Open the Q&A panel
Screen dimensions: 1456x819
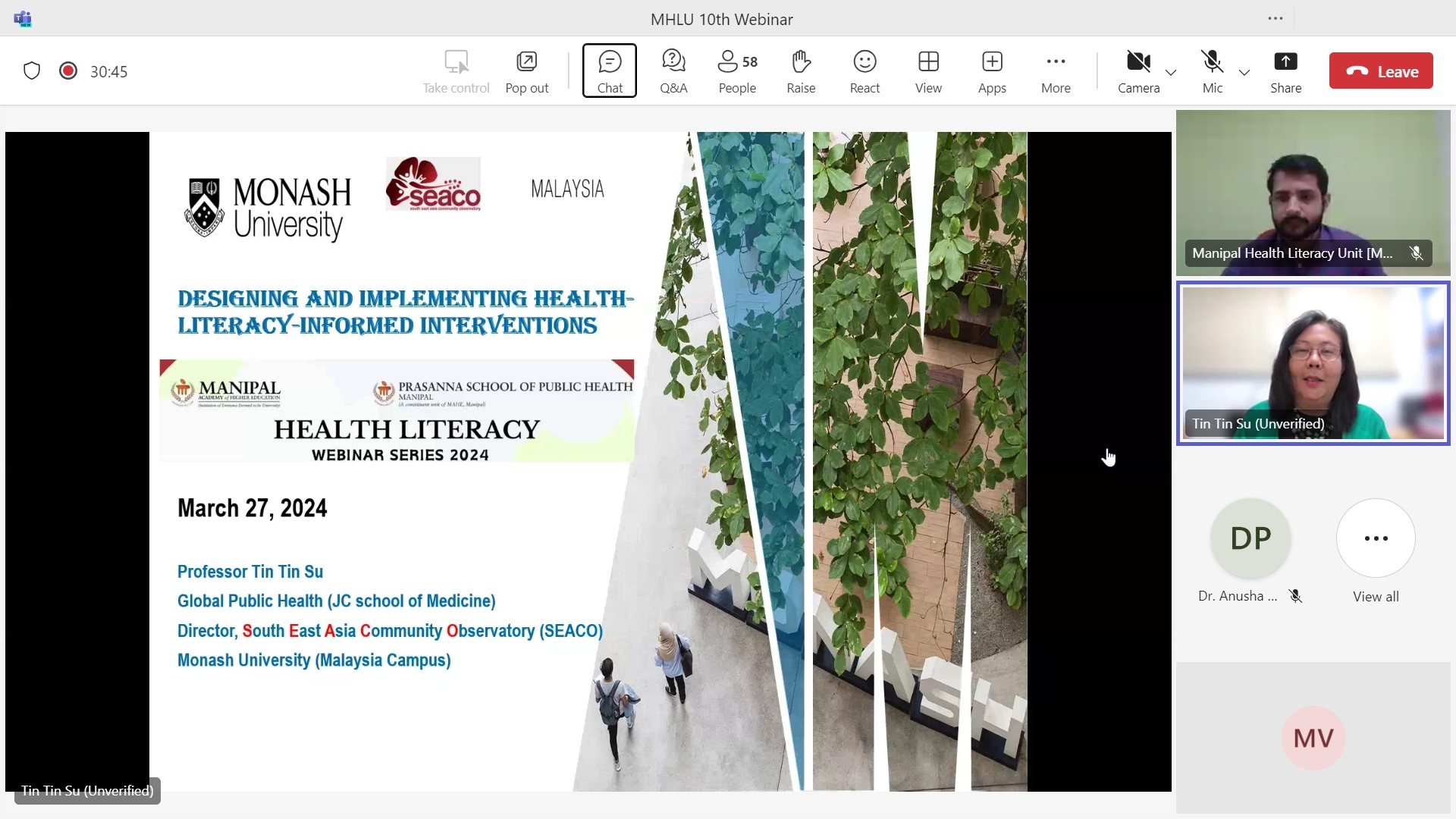click(x=673, y=71)
